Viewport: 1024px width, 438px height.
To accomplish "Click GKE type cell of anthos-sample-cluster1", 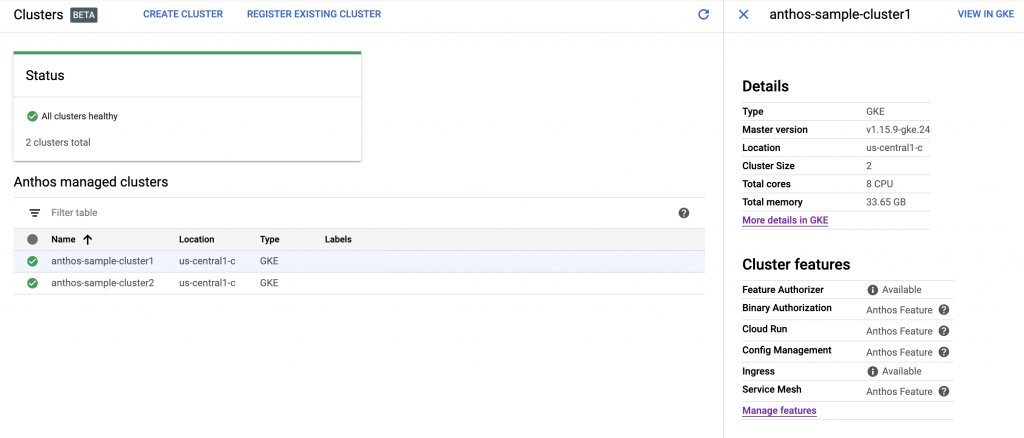I will click(x=269, y=261).
